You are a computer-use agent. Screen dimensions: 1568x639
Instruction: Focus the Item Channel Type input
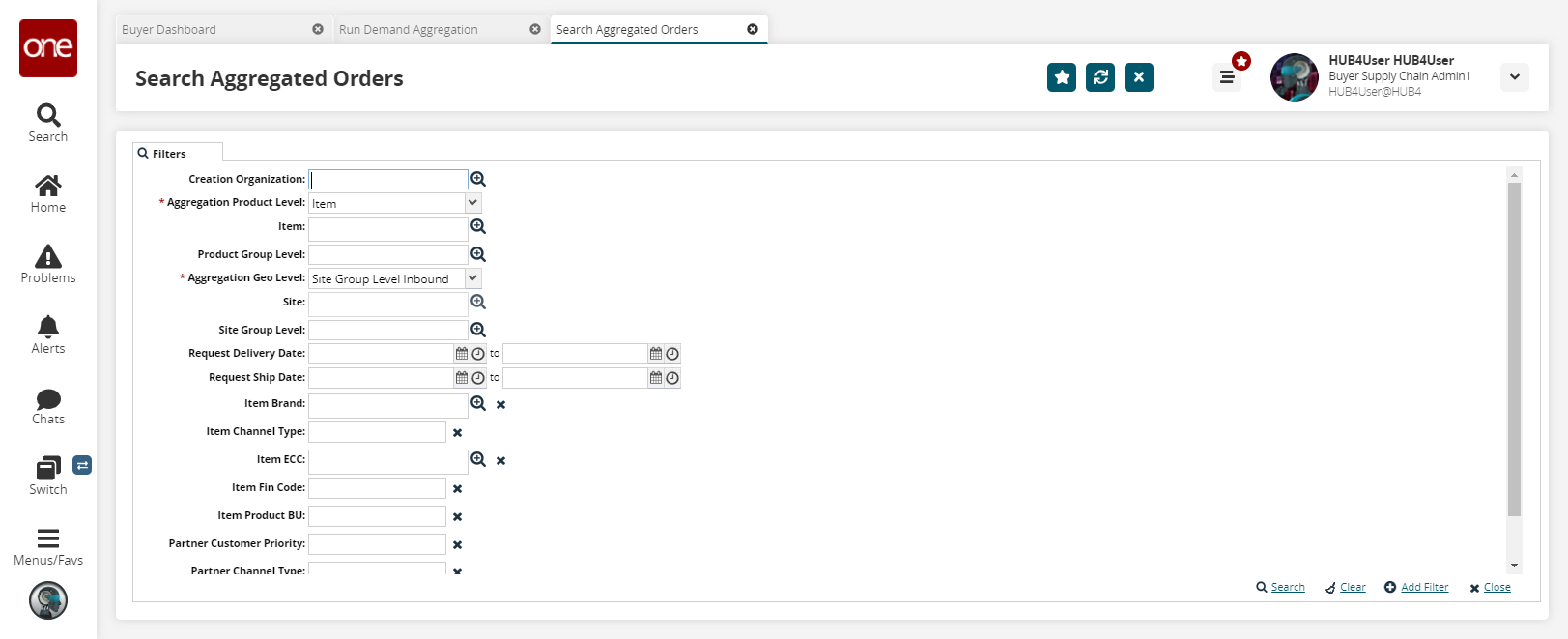pyautogui.click(x=378, y=432)
